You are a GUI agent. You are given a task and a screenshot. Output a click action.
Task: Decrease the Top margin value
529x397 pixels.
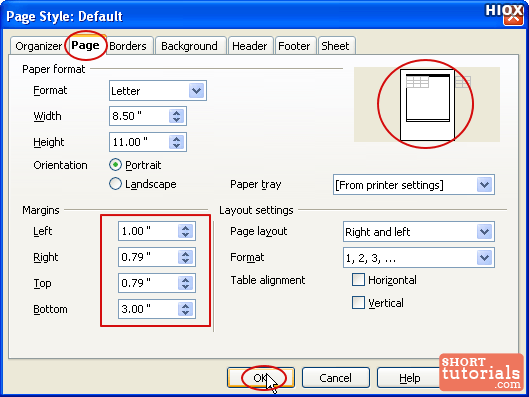coord(186,287)
